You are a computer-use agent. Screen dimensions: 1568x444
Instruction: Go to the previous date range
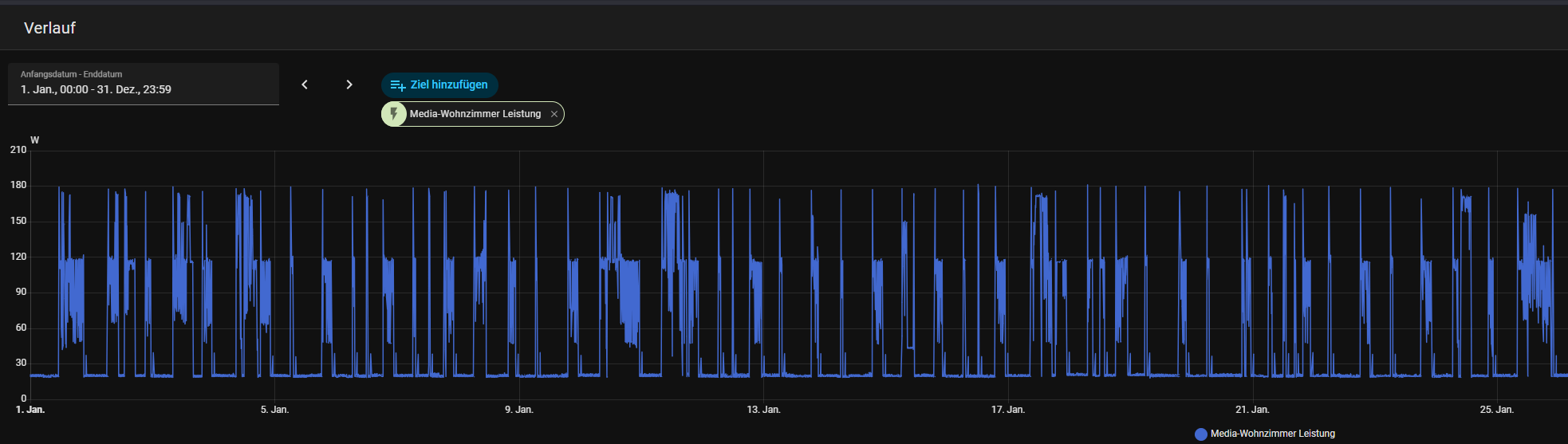305,84
